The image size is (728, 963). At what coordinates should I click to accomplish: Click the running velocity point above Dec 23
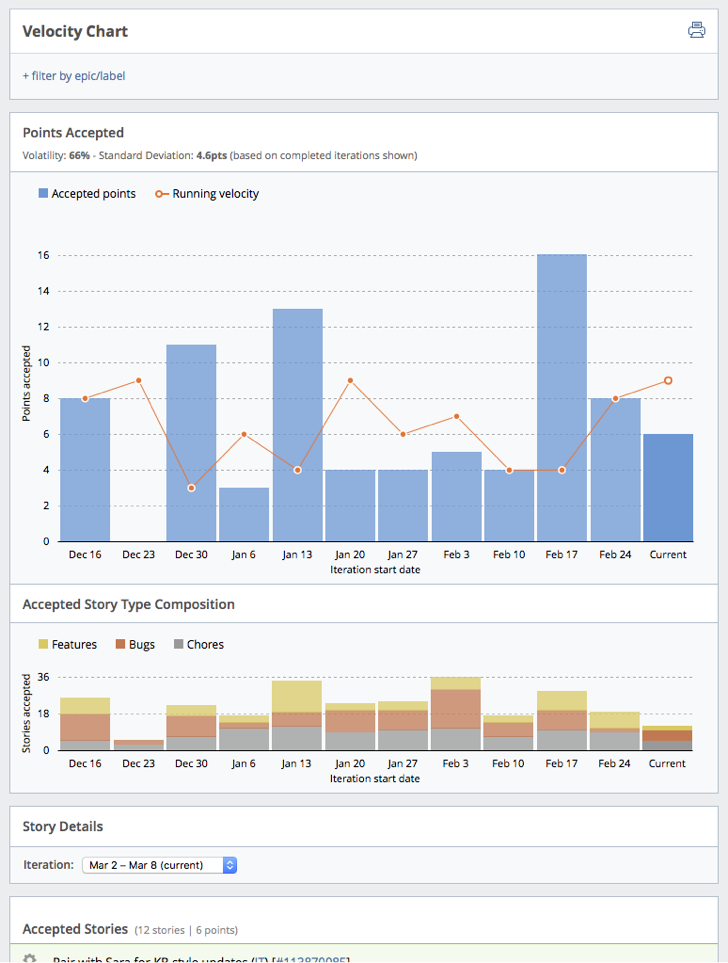[x=138, y=380]
